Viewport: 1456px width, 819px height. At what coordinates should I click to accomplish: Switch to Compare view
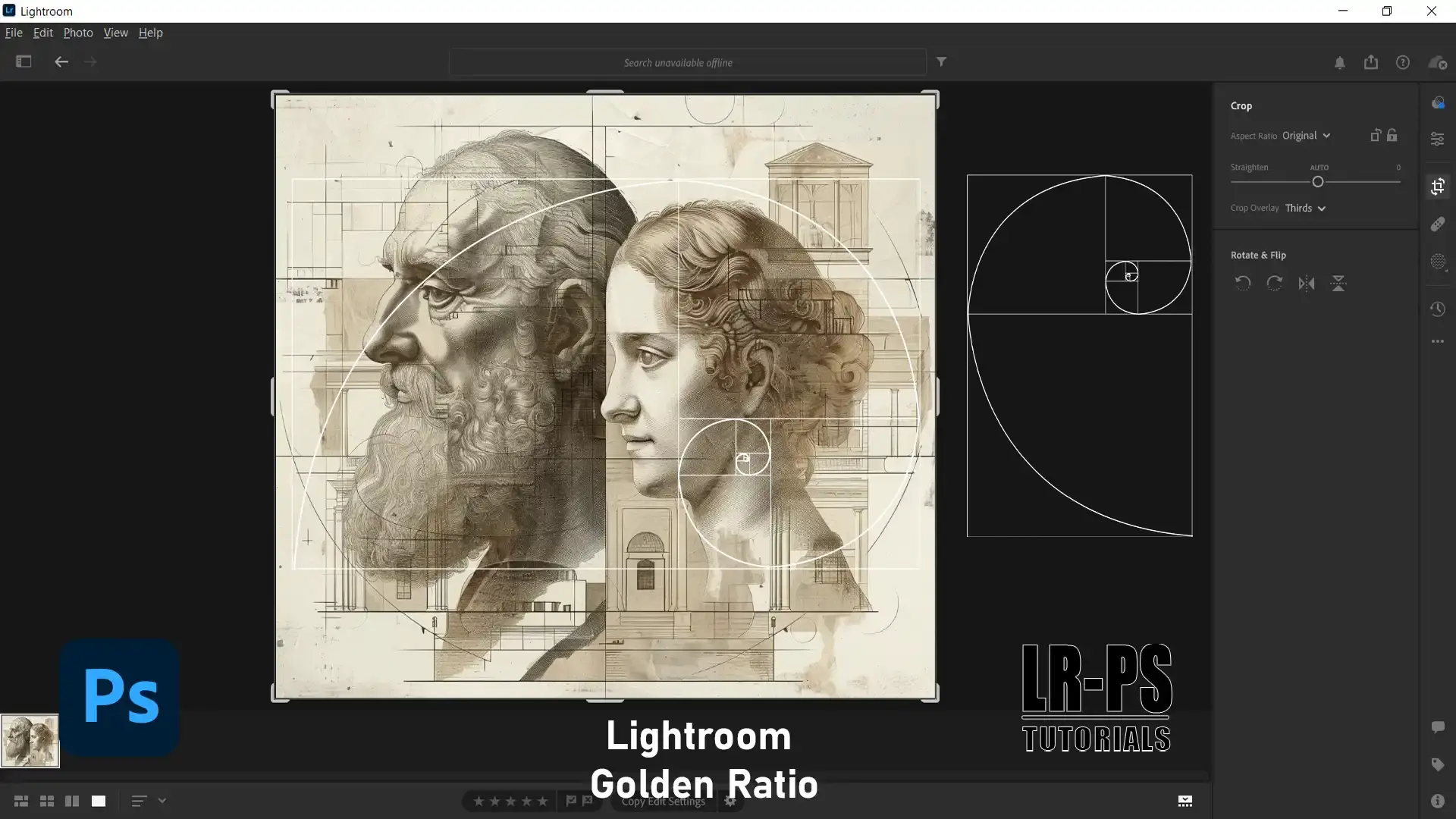(72, 801)
